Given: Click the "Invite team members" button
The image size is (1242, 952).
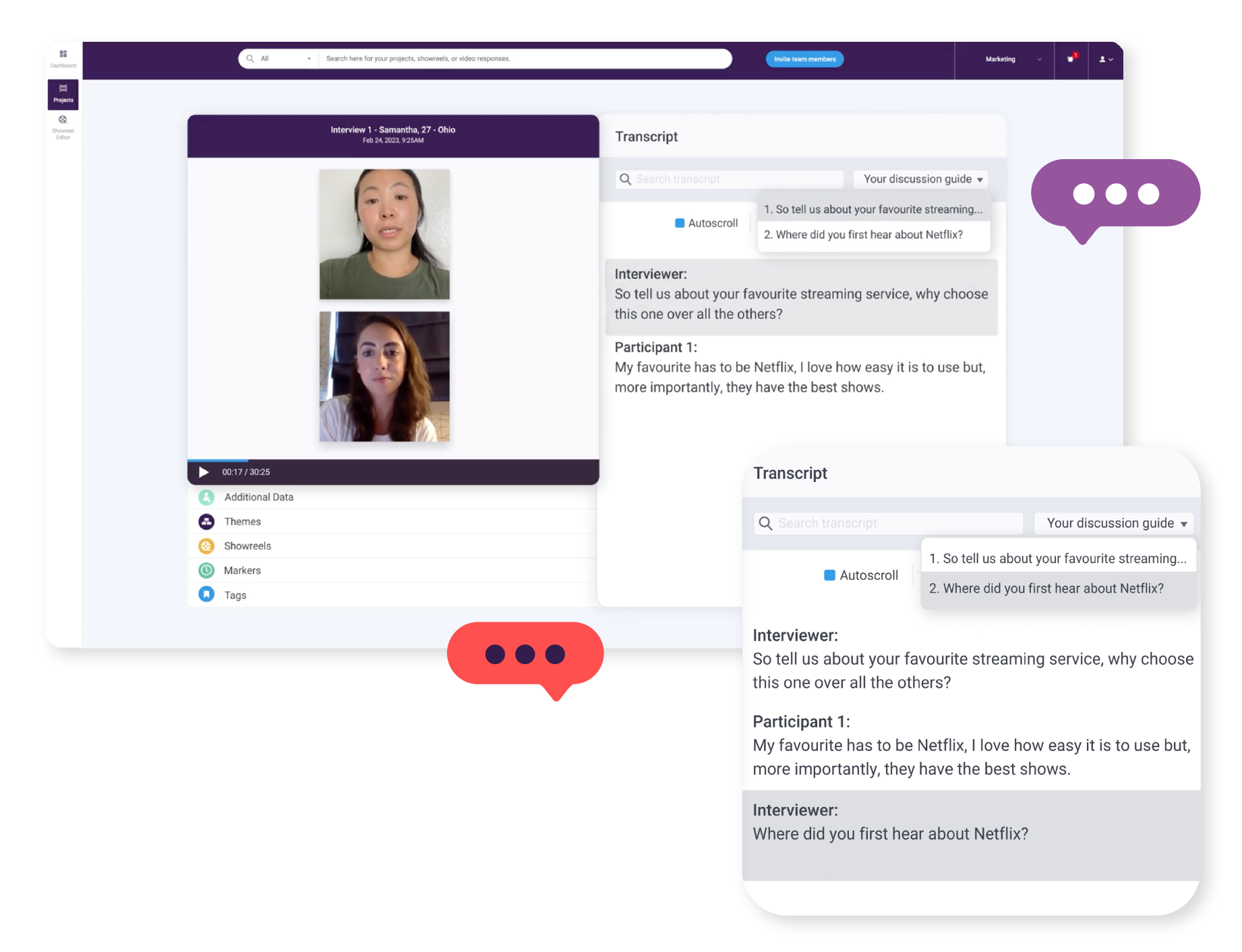Looking at the screenshot, I should [804, 59].
